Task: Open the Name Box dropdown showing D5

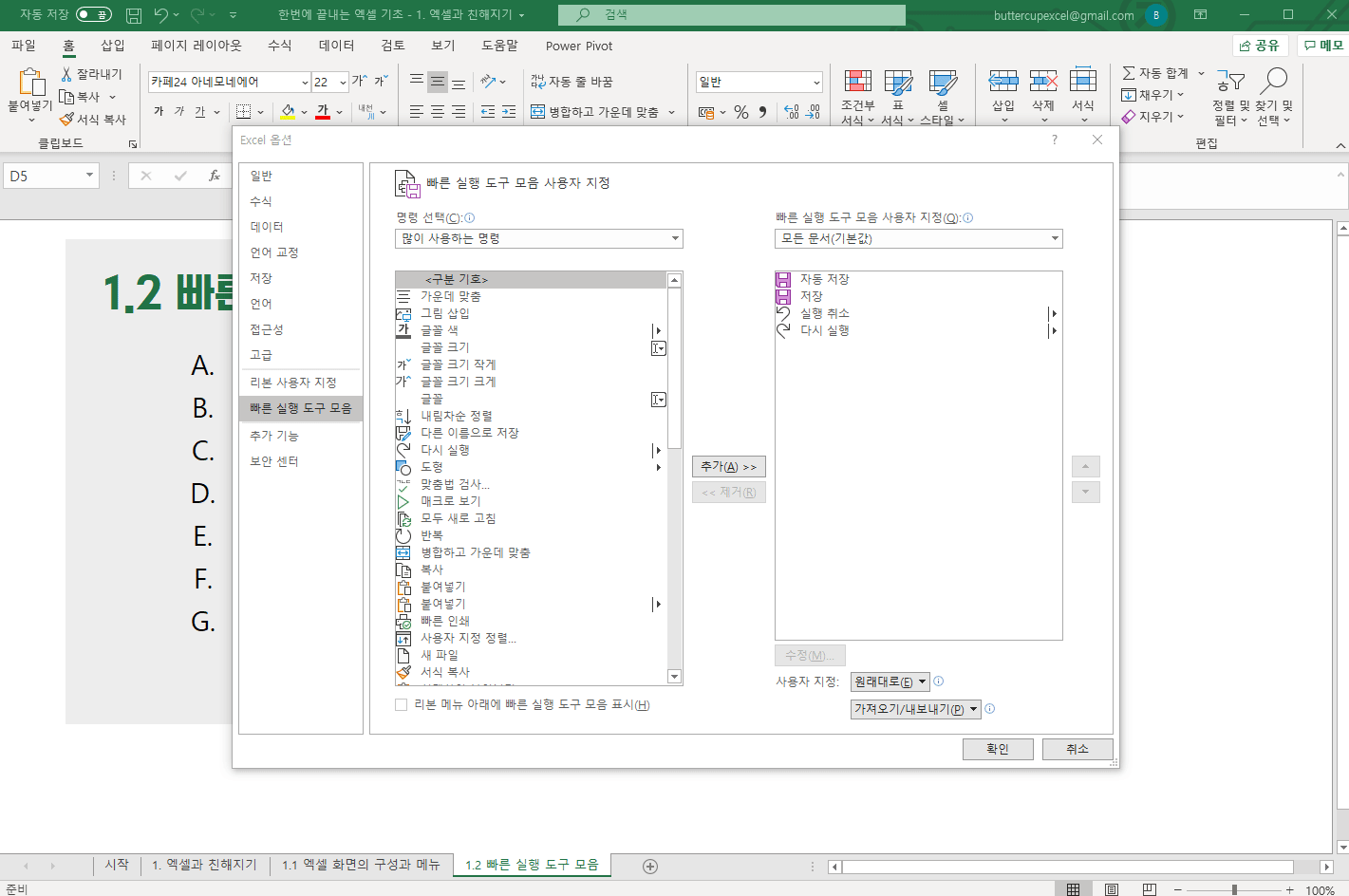Action: tap(89, 176)
